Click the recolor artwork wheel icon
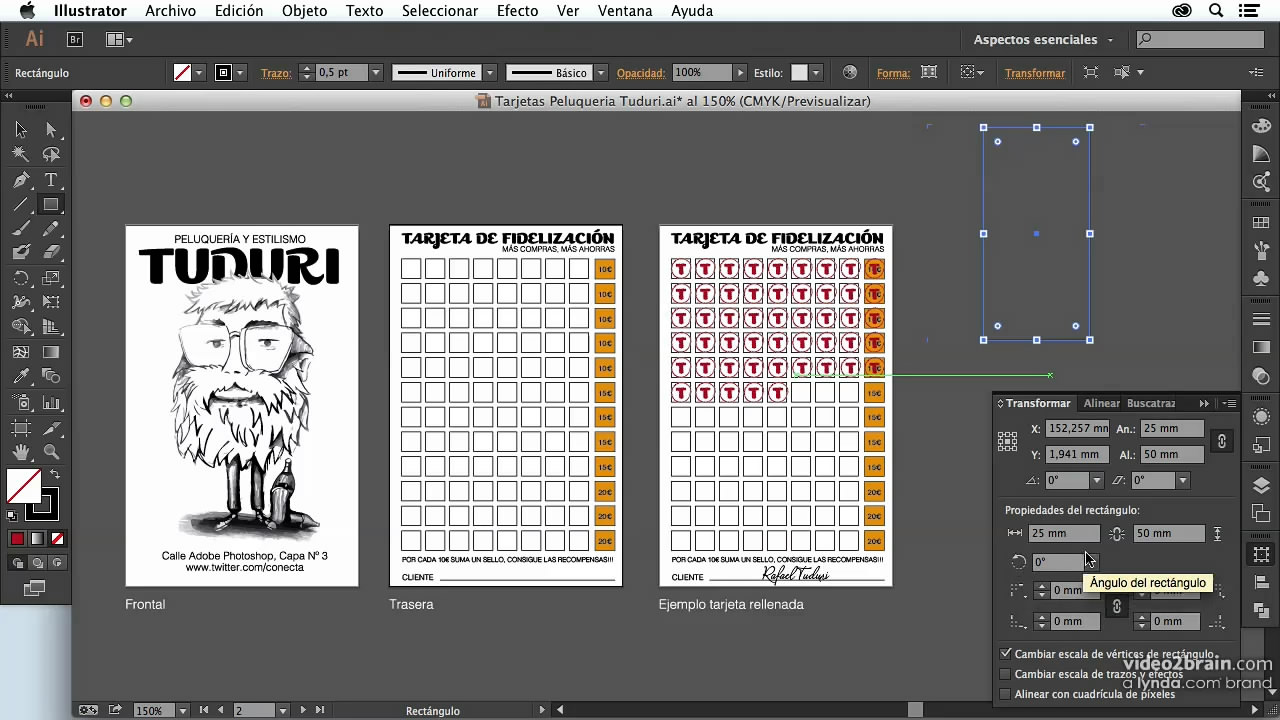 [x=850, y=73]
